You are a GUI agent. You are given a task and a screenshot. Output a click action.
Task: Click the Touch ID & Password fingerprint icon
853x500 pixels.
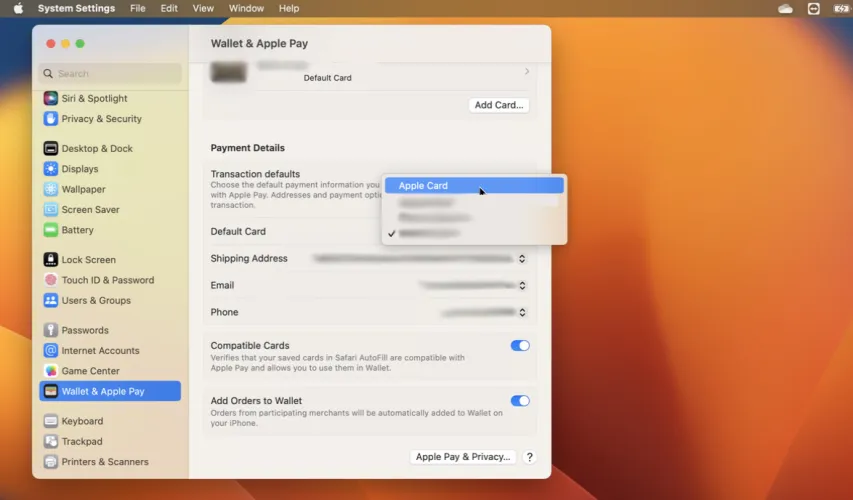[51, 280]
